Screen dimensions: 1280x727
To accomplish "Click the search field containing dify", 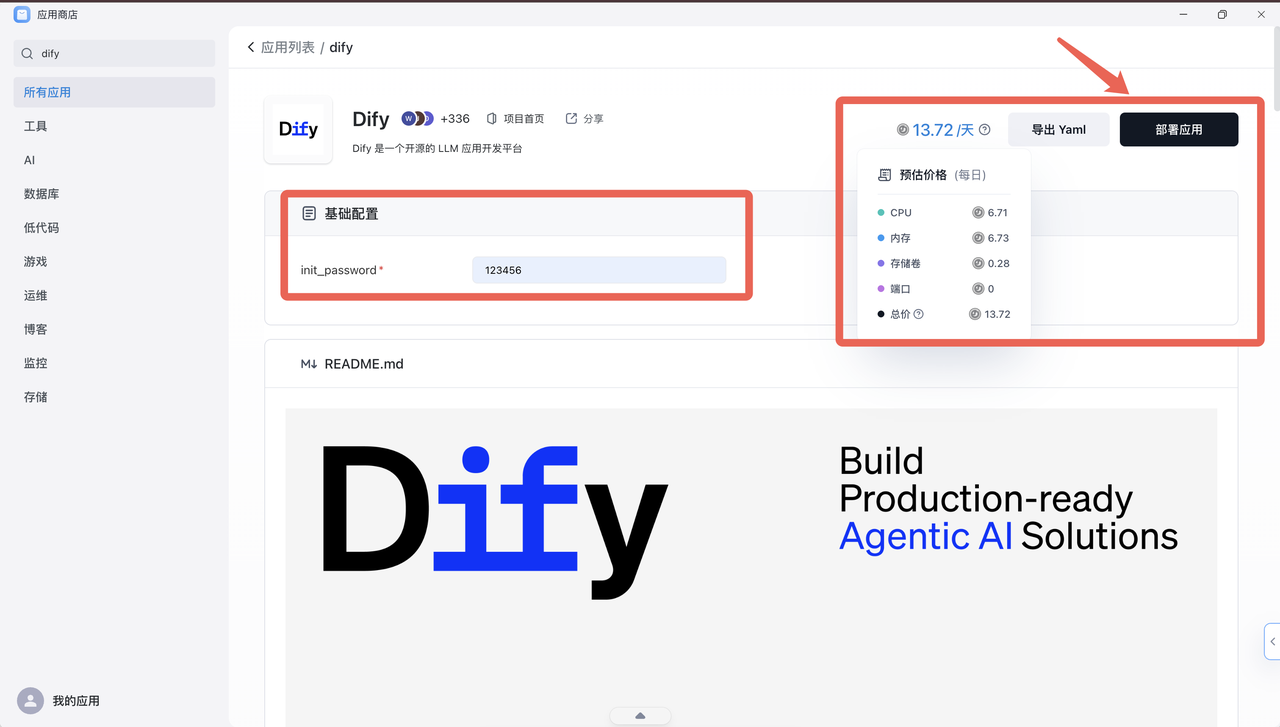I will click(x=114, y=54).
